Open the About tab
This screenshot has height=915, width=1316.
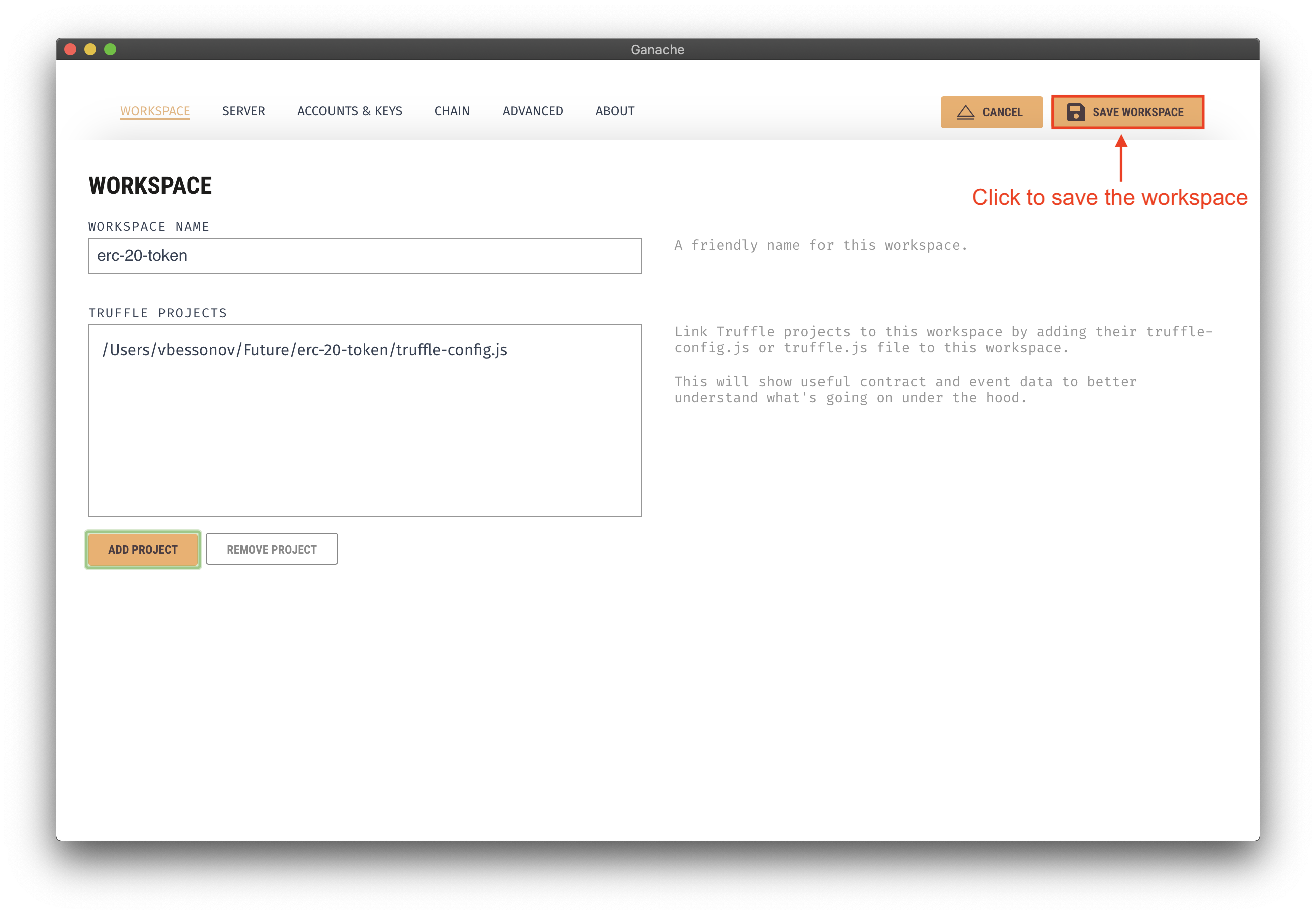(615, 111)
